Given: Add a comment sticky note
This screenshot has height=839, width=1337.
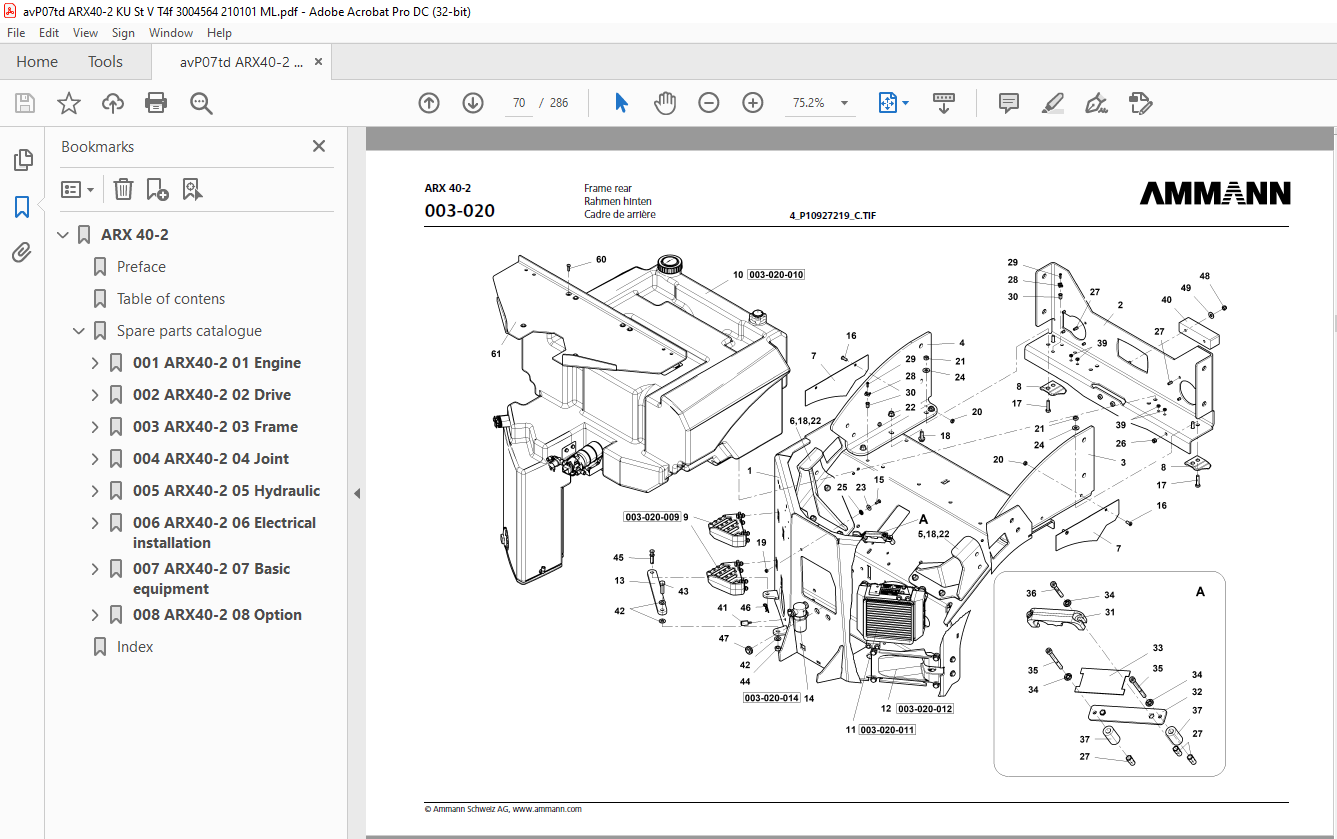Looking at the screenshot, I should coord(1009,103).
